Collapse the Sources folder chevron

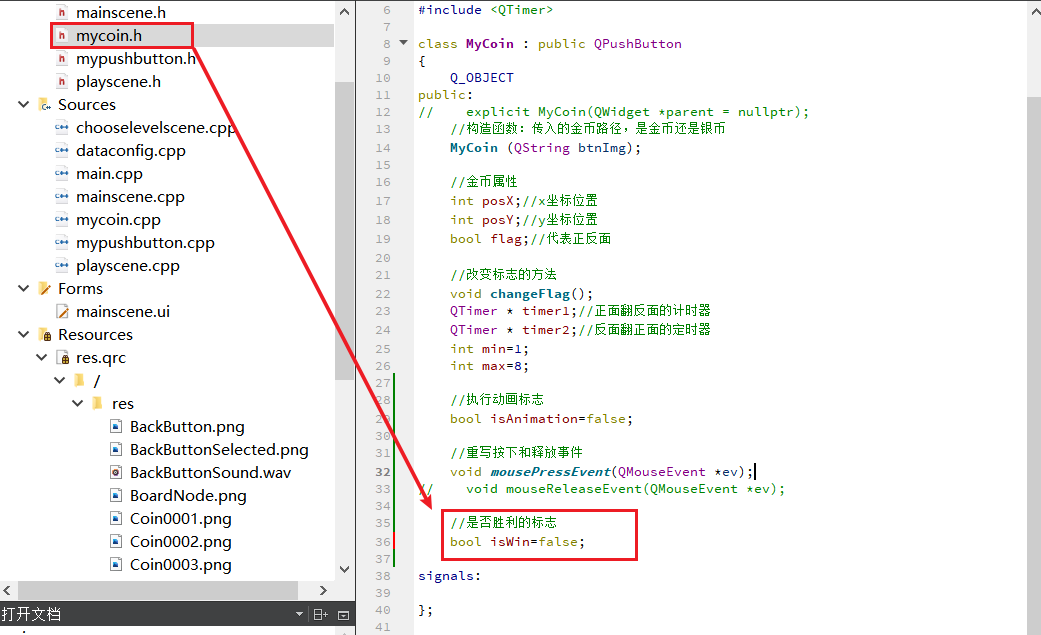click(x=24, y=104)
